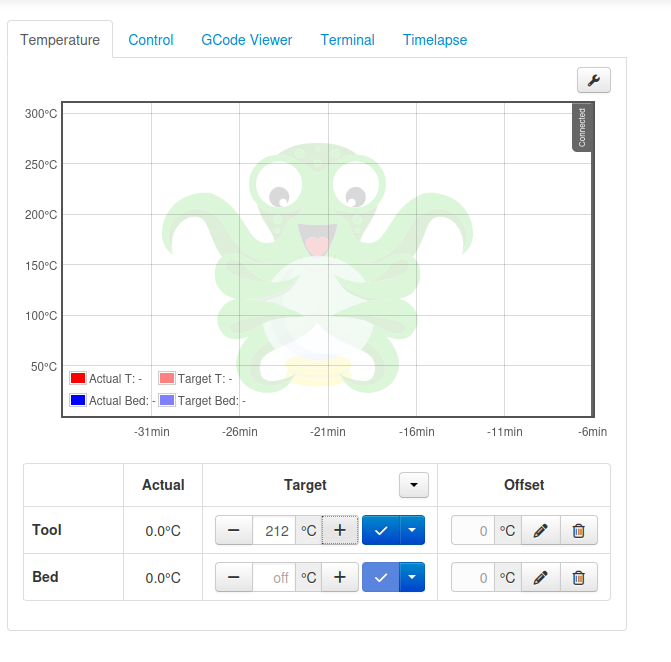
Task: Click the Tool target temperature field showing 212
Action: coord(274,530)
